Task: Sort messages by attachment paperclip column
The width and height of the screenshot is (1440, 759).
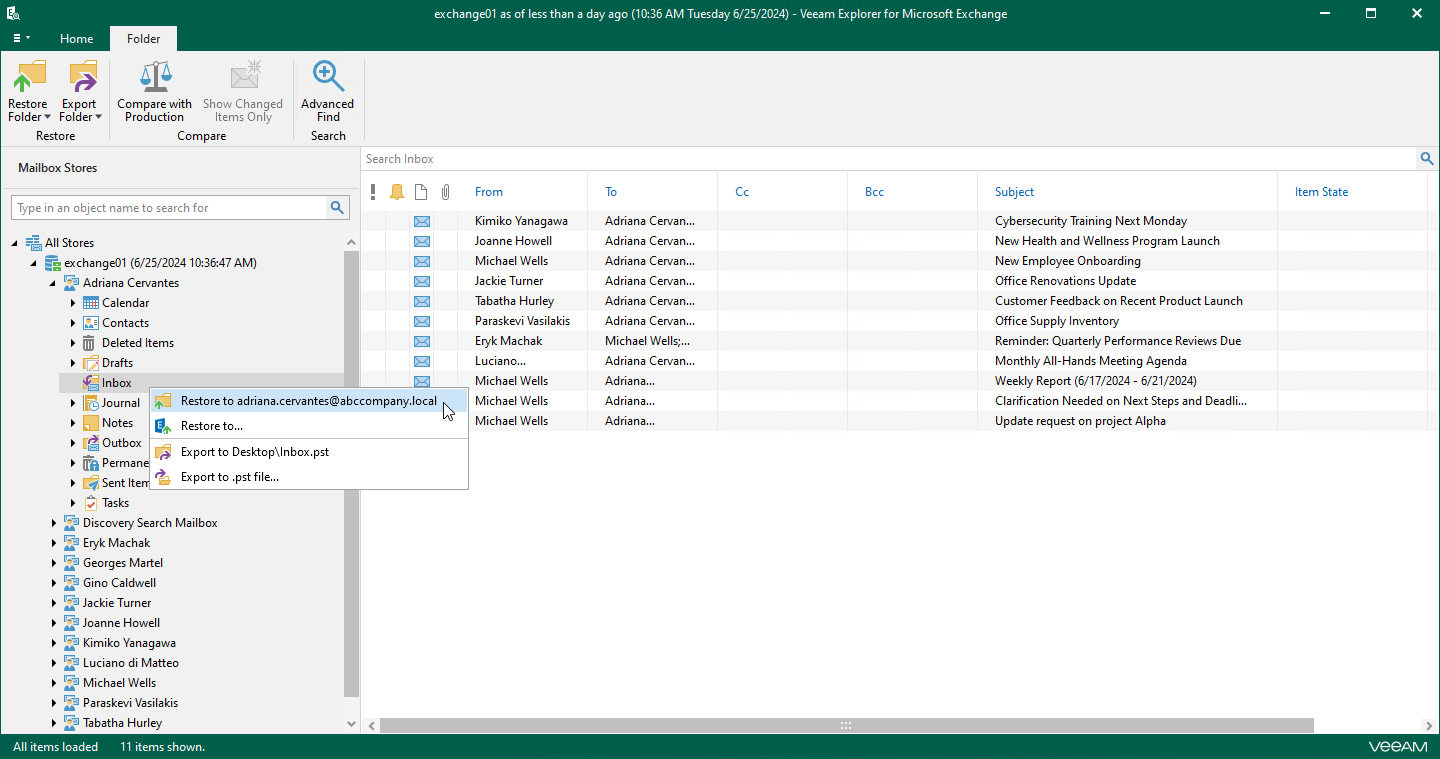Action: pos(447,192)
